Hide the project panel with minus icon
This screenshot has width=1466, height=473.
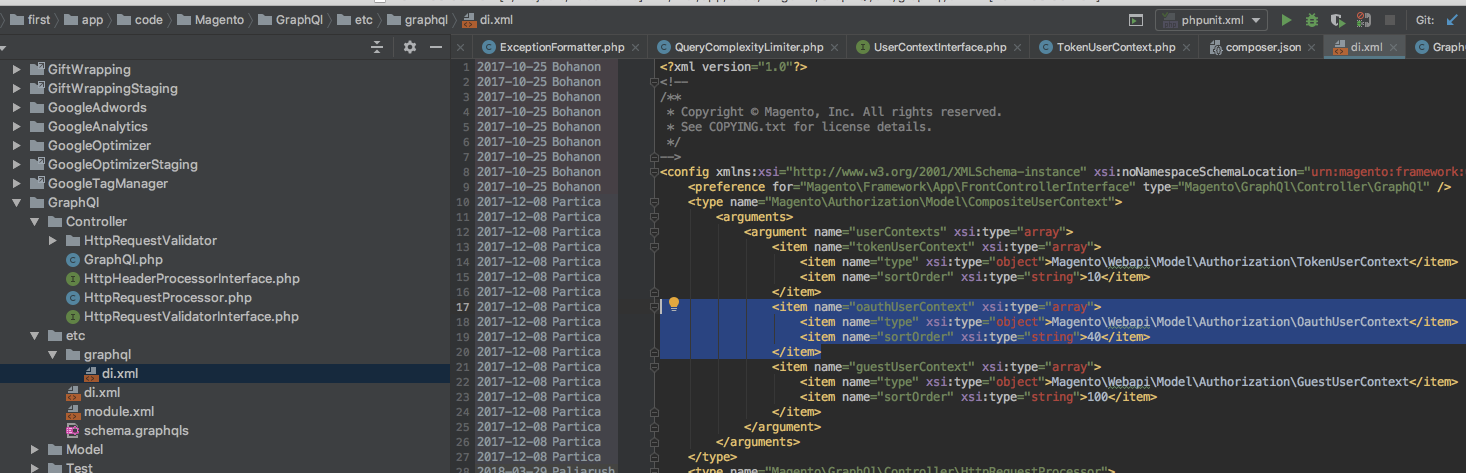pos(436,47)
